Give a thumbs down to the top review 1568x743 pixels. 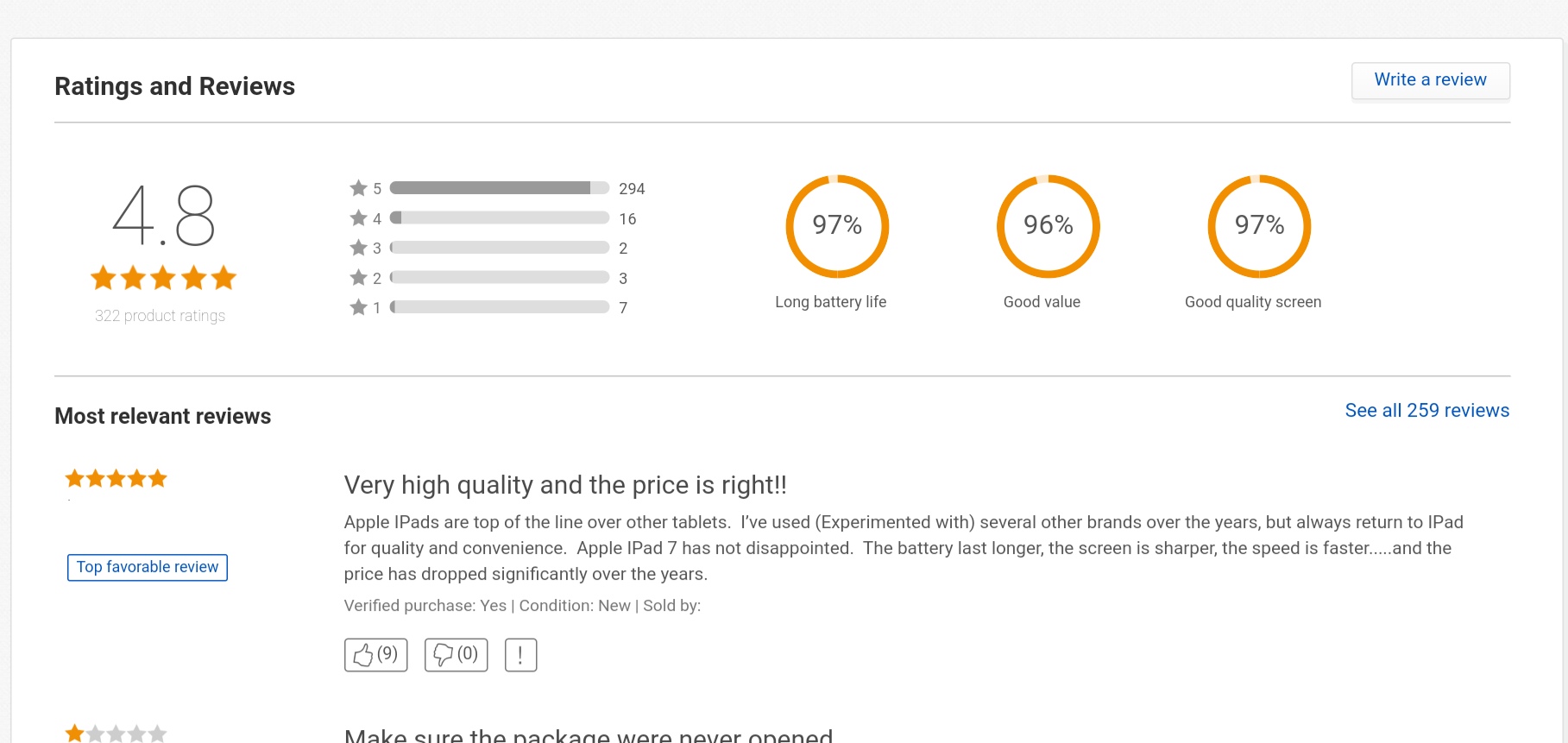455,654
